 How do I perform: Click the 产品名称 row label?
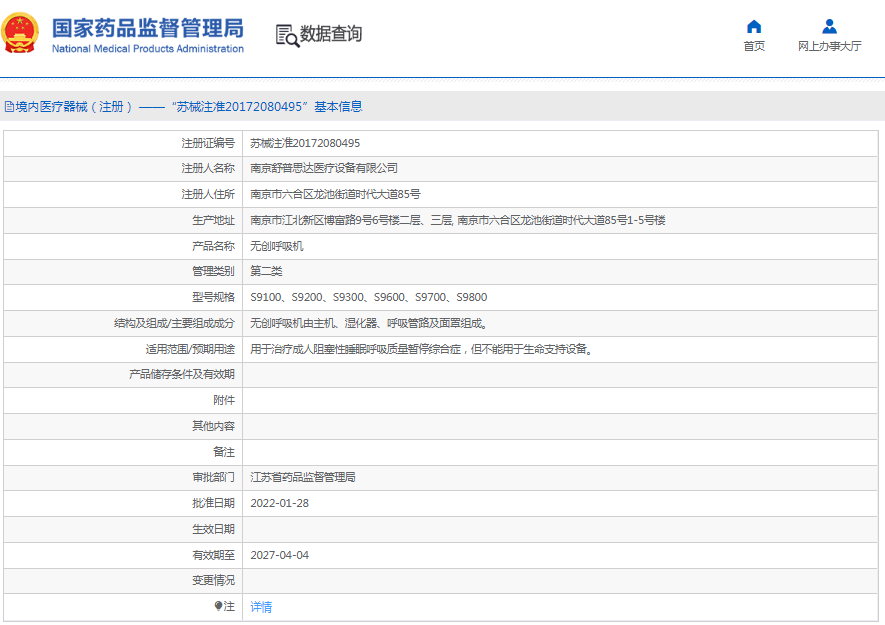click(x=213, y=246)
